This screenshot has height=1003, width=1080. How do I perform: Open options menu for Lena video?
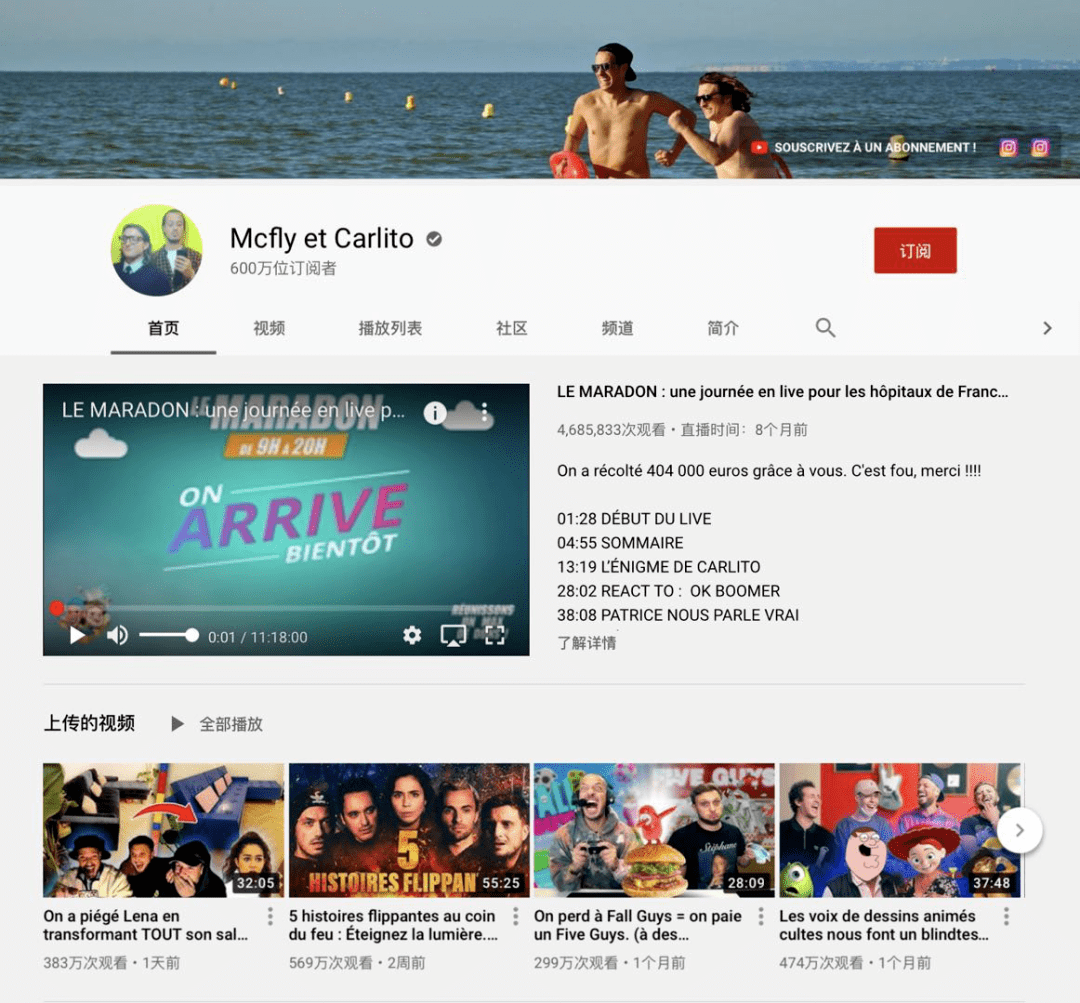[x=270, y=916]
